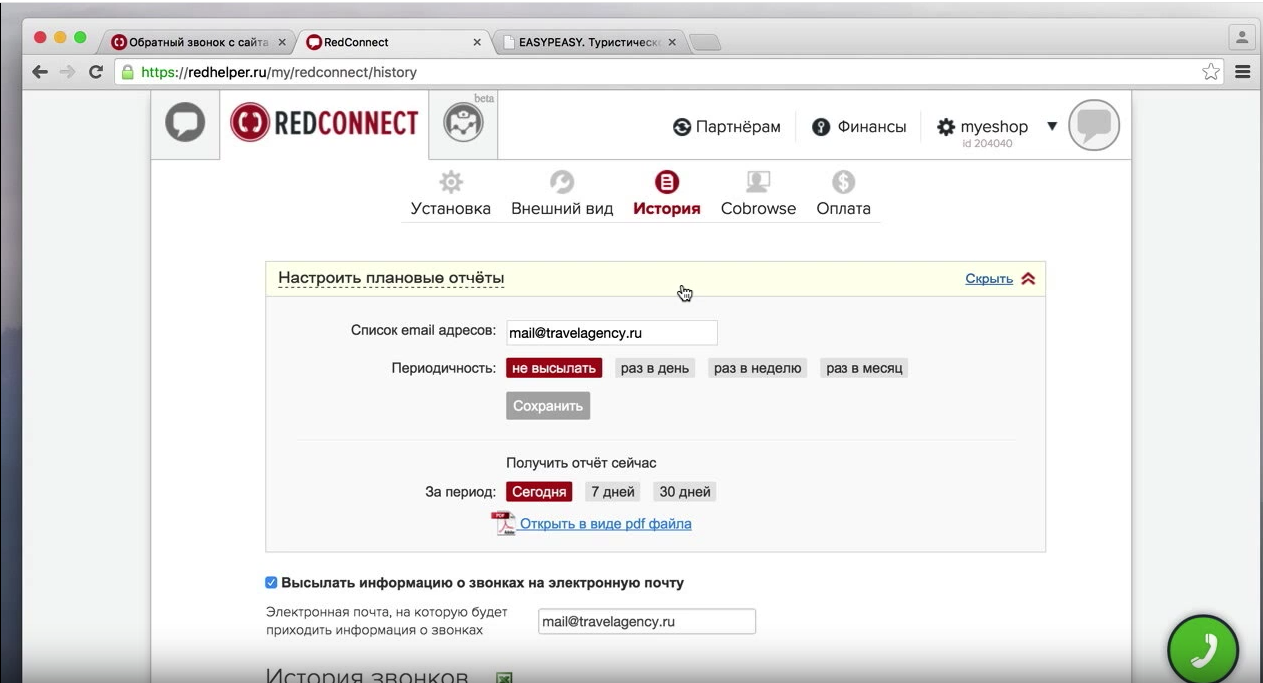Expand the myeshop account dropdown arrow

coord(1052,126)
